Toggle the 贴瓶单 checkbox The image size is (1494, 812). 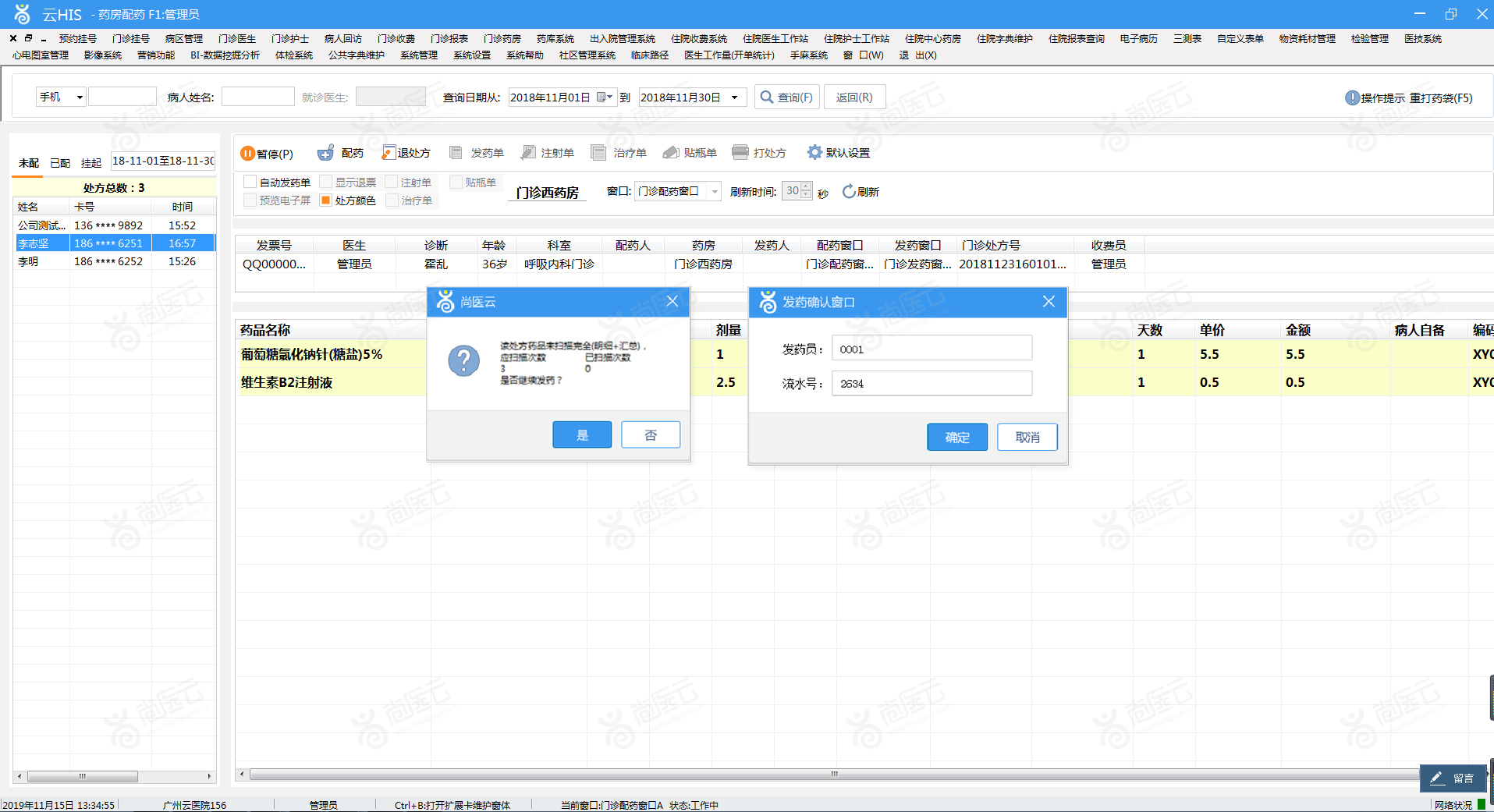[x=456, y=182]
